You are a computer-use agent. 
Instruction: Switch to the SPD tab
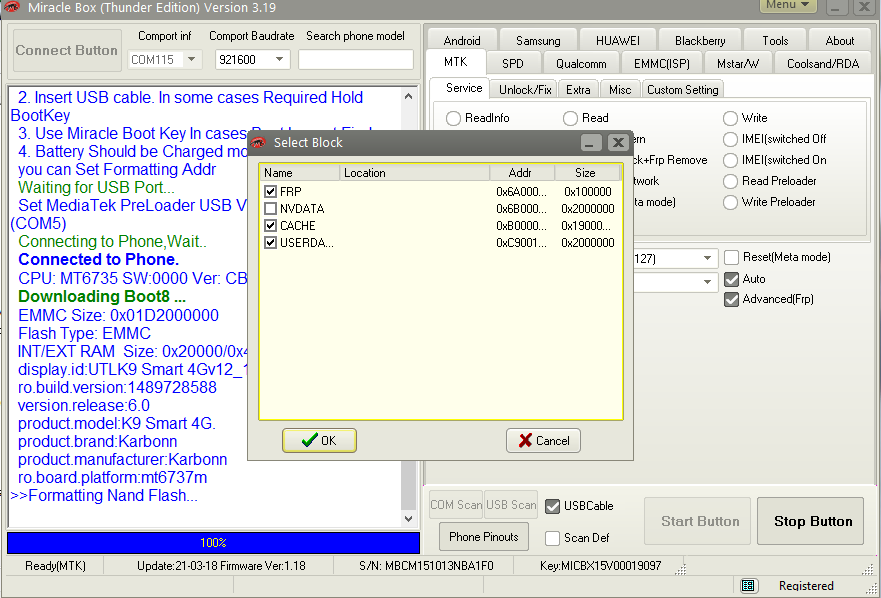[x=513, y=64]
